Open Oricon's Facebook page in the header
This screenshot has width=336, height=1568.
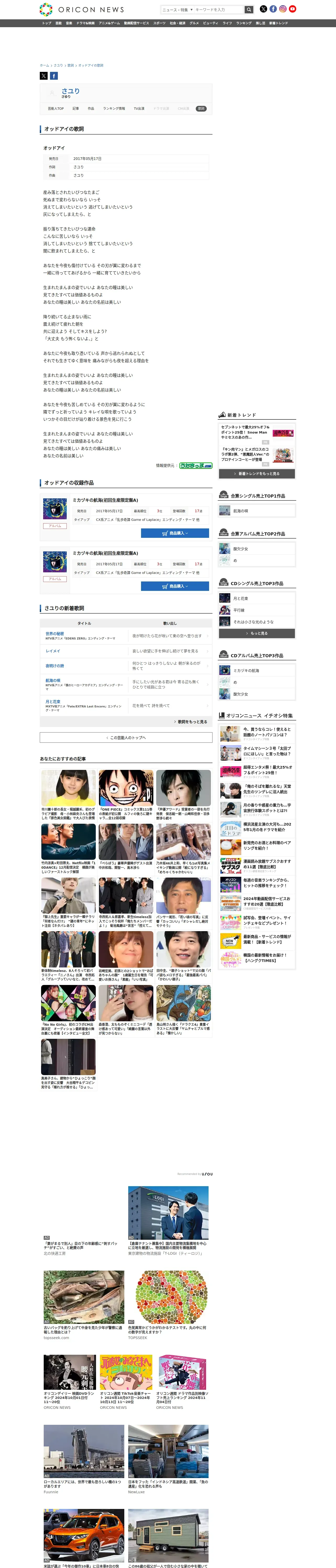coord(273,9)
